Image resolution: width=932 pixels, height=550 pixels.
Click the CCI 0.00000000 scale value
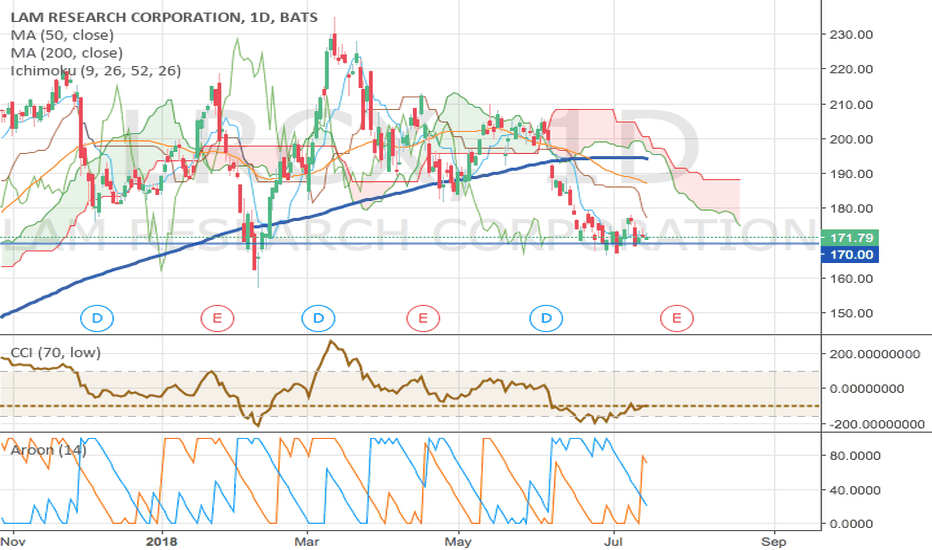pyautogui.click(x=867, y=388)
